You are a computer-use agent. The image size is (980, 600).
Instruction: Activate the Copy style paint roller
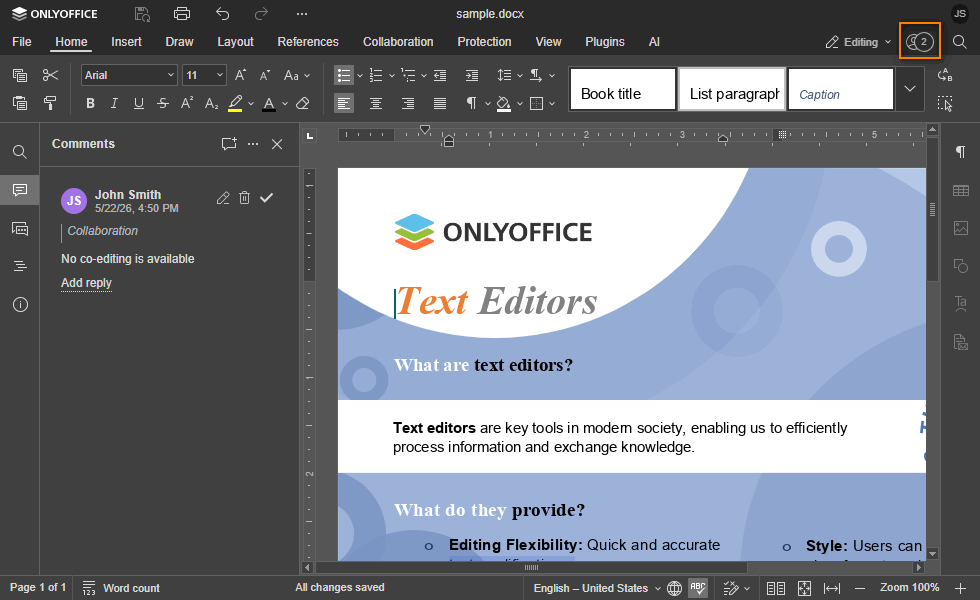pos(51,103)
